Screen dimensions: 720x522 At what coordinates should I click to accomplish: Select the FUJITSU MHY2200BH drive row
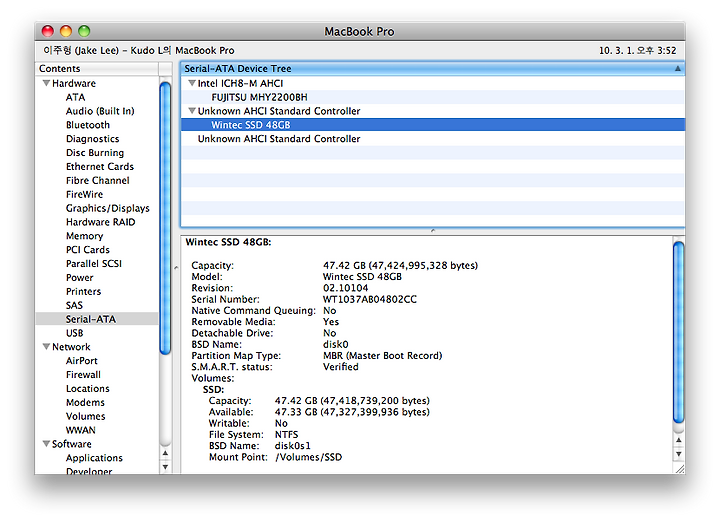click(433, 97)
